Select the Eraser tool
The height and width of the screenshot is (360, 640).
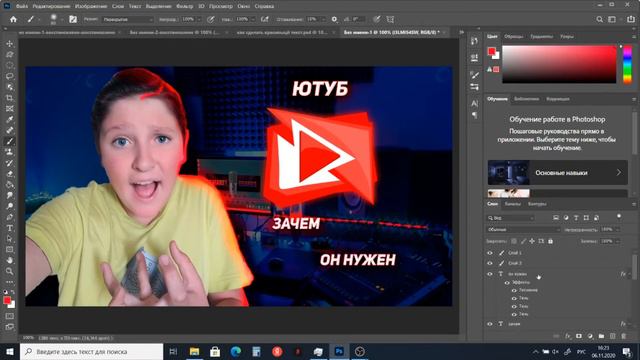pyautogui.click(x=9, y=174)
